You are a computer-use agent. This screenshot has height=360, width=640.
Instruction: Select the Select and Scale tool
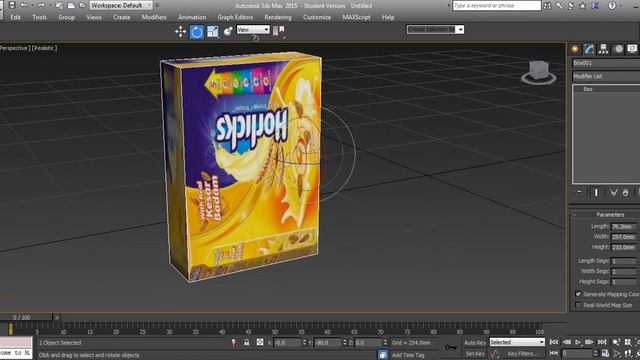[212, 31]
